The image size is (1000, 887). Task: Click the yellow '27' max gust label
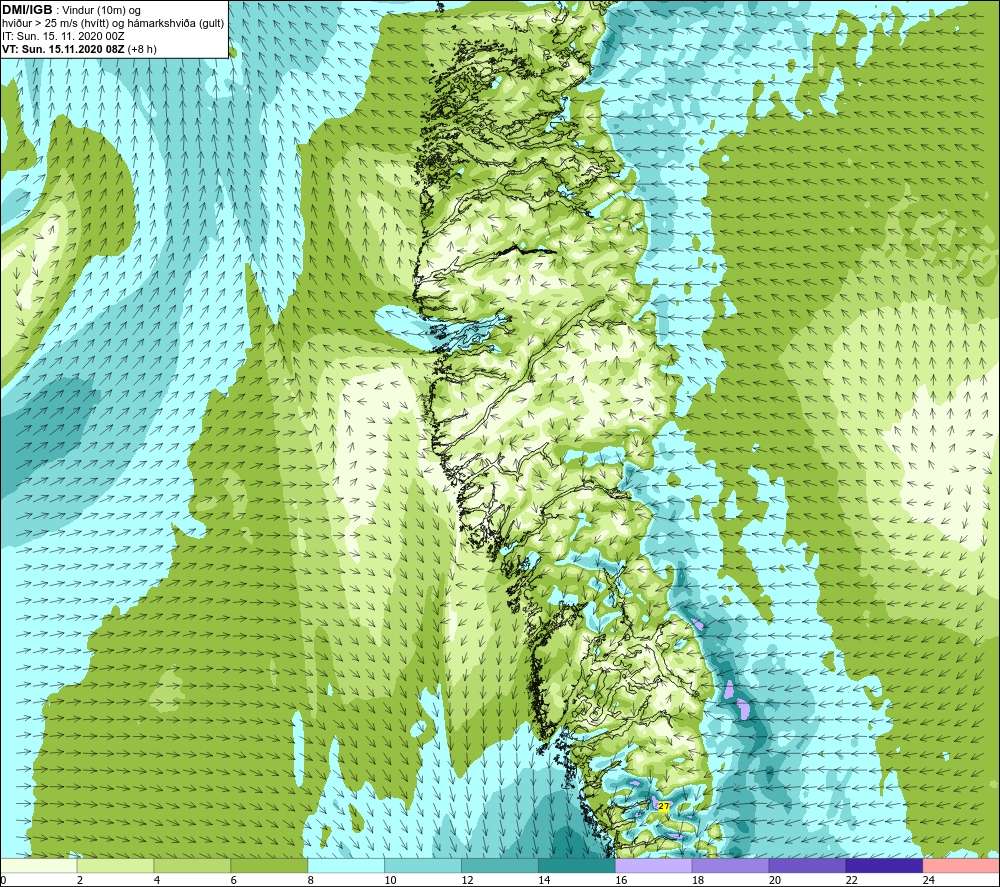coord(663,807)
